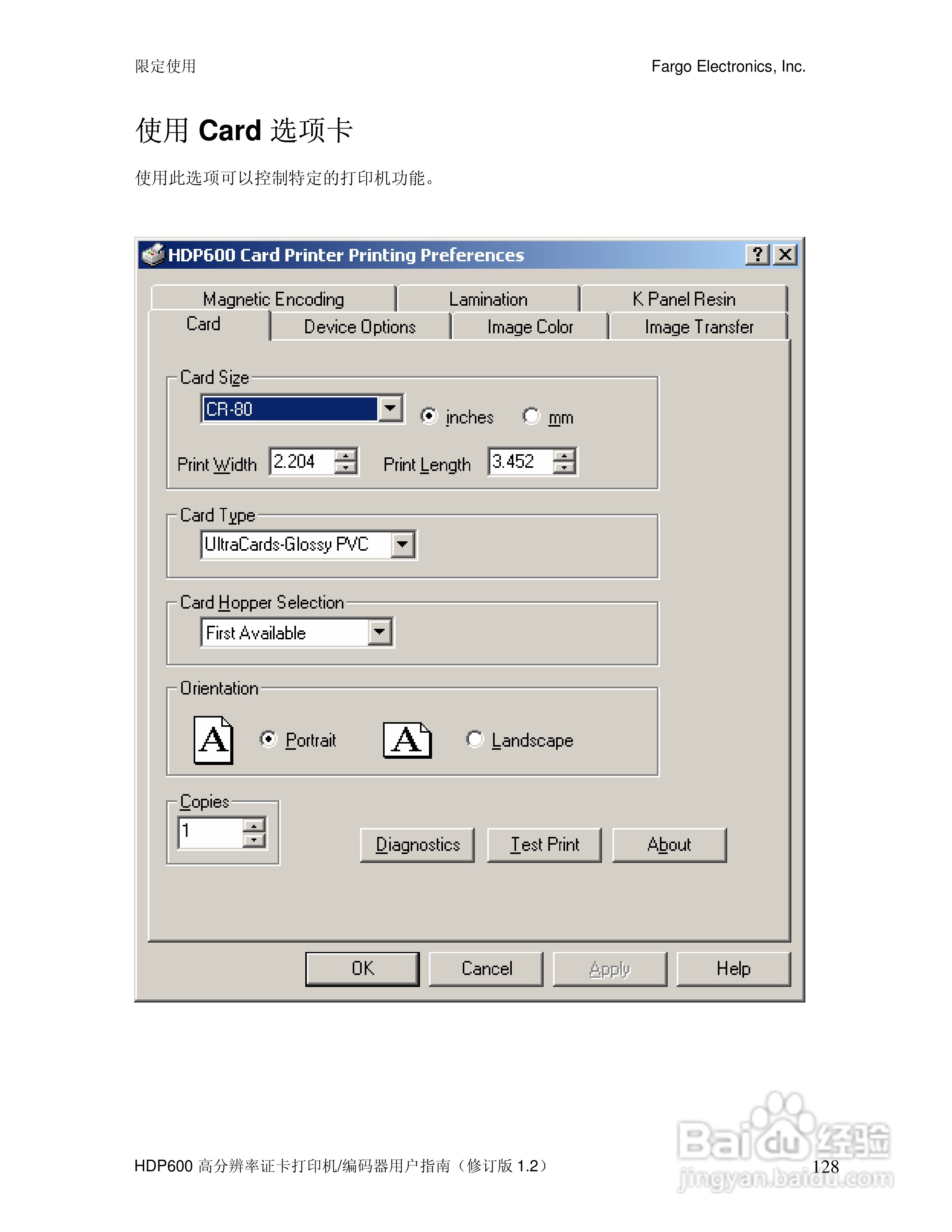Decrease Copies count with down arrow
Screen dimensions: 952x1232
click(x=254, y=840)
